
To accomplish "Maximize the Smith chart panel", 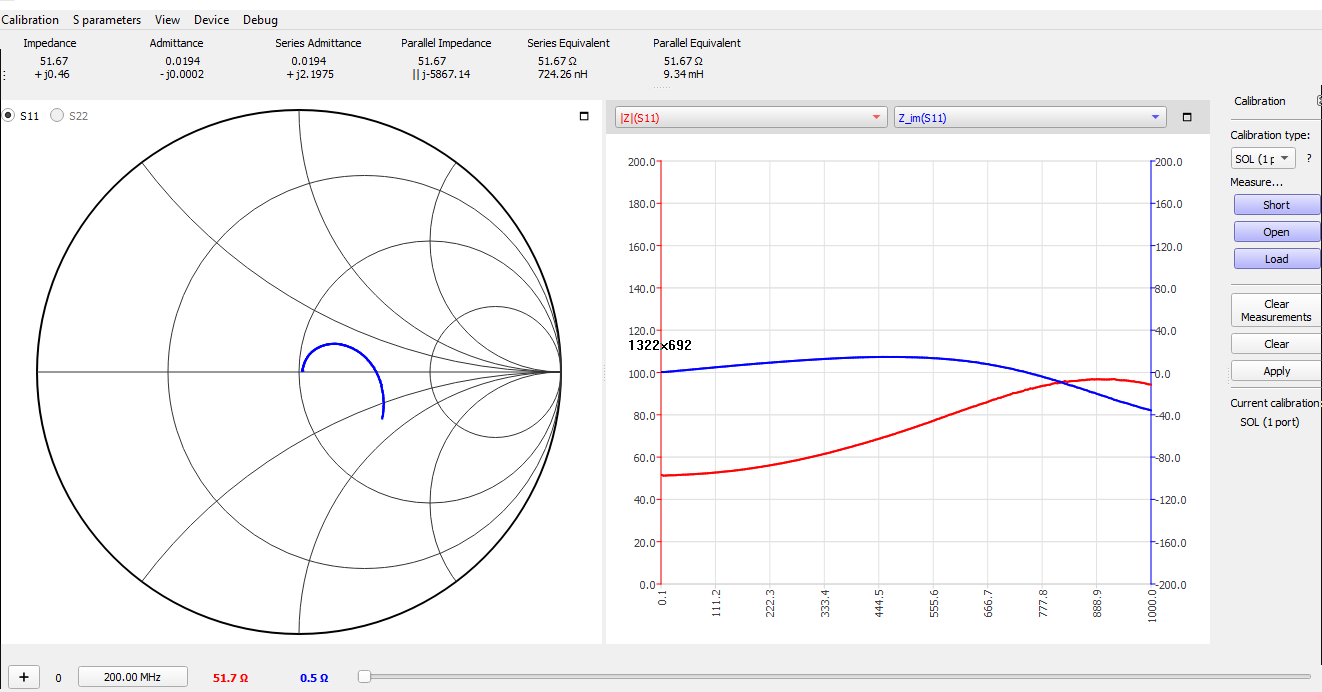I will (x=584, y=117).
